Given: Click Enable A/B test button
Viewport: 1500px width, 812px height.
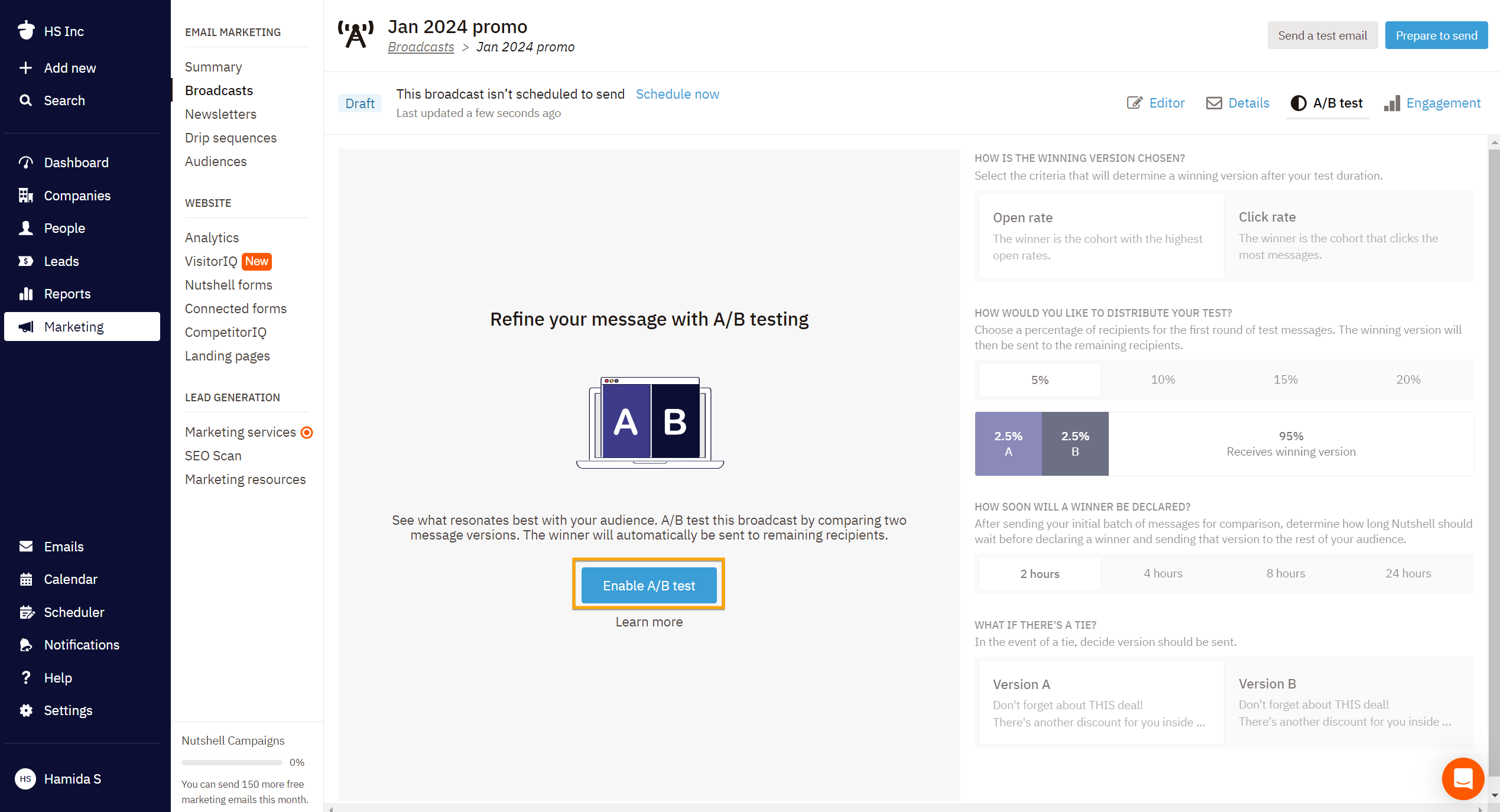Looking at the screenshot, I should [648, 585].
